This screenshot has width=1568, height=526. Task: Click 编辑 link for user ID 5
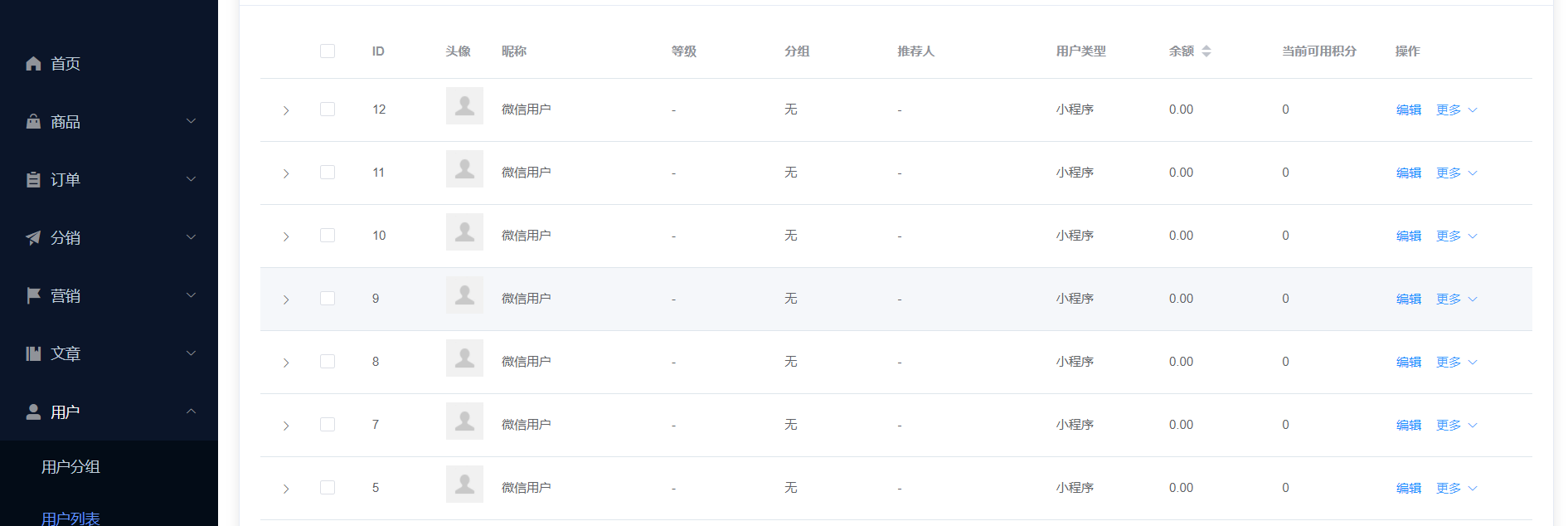[x=1409, y=488]
